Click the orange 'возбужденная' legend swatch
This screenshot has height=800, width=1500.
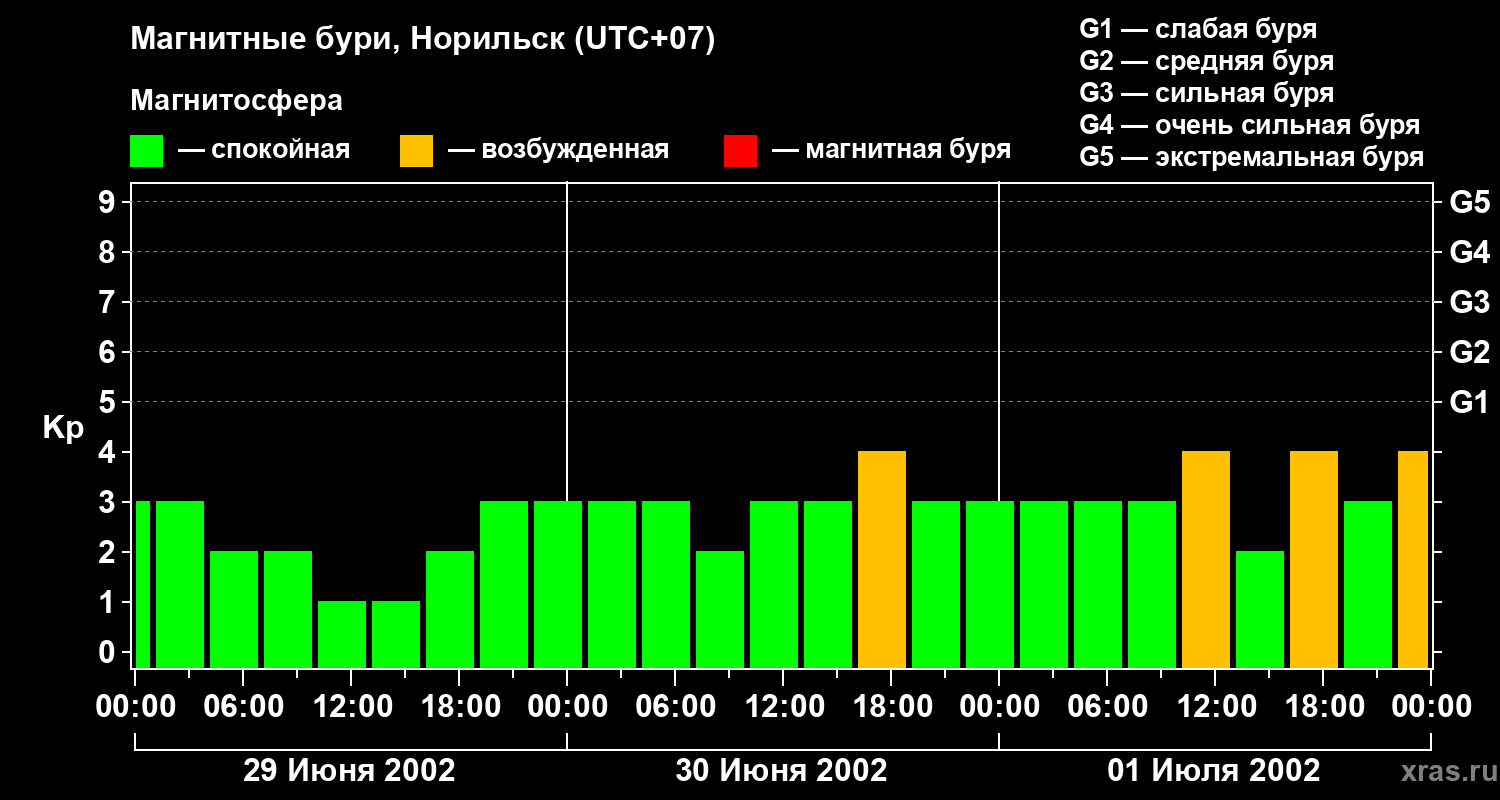point(416,151)
